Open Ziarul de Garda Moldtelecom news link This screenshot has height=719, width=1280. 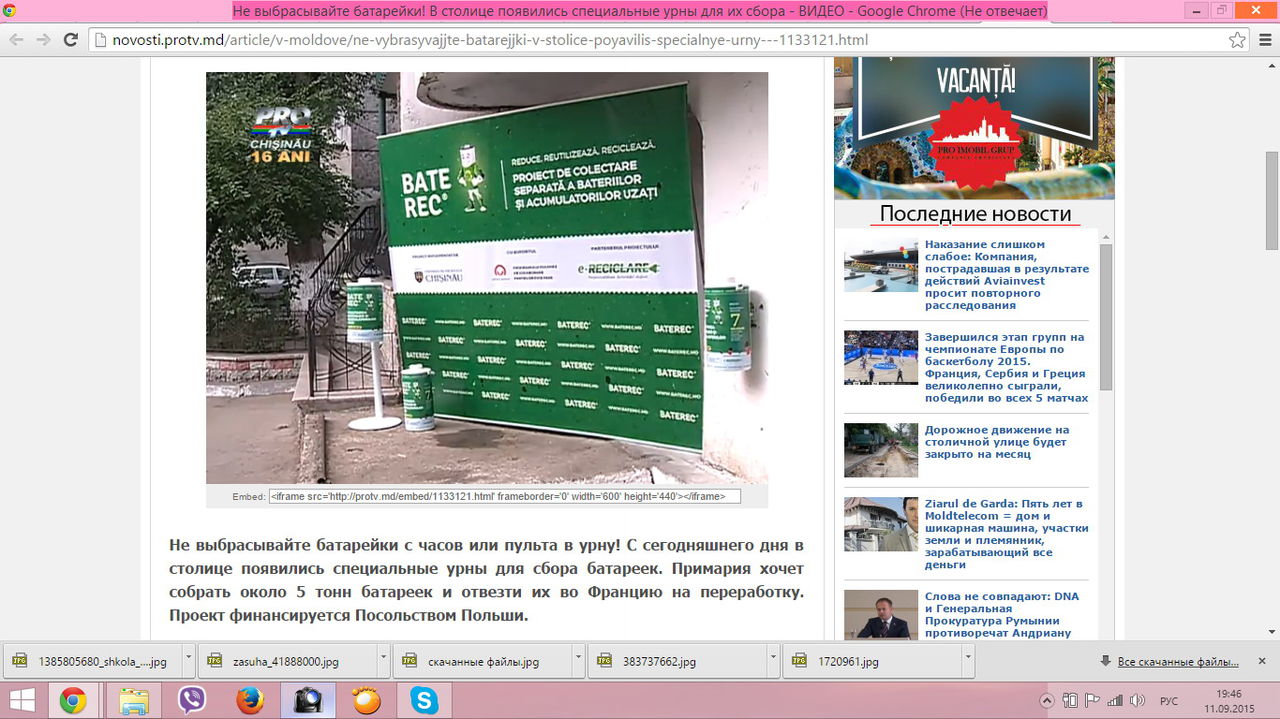pyautogui.click(x=1006, y=534)
